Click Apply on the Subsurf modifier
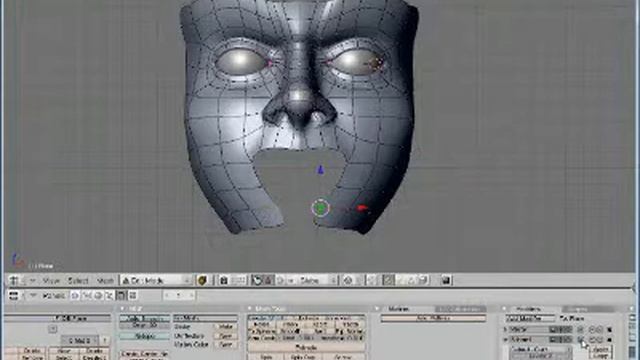Image resolution: width=640 pixels, height=360 pixels. [601, 350]
